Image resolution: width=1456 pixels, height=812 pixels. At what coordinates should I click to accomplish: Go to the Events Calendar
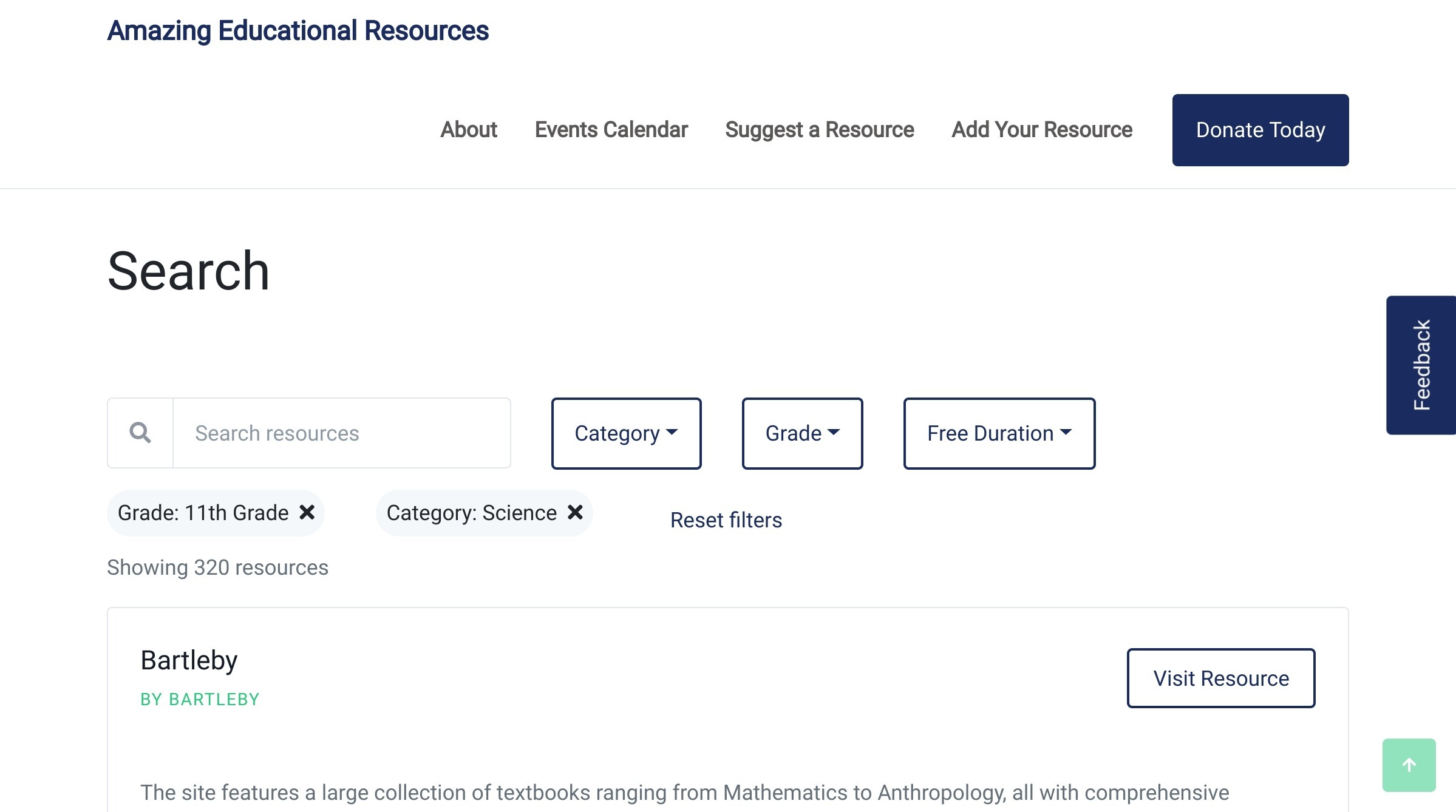click(x=610, y=130)
